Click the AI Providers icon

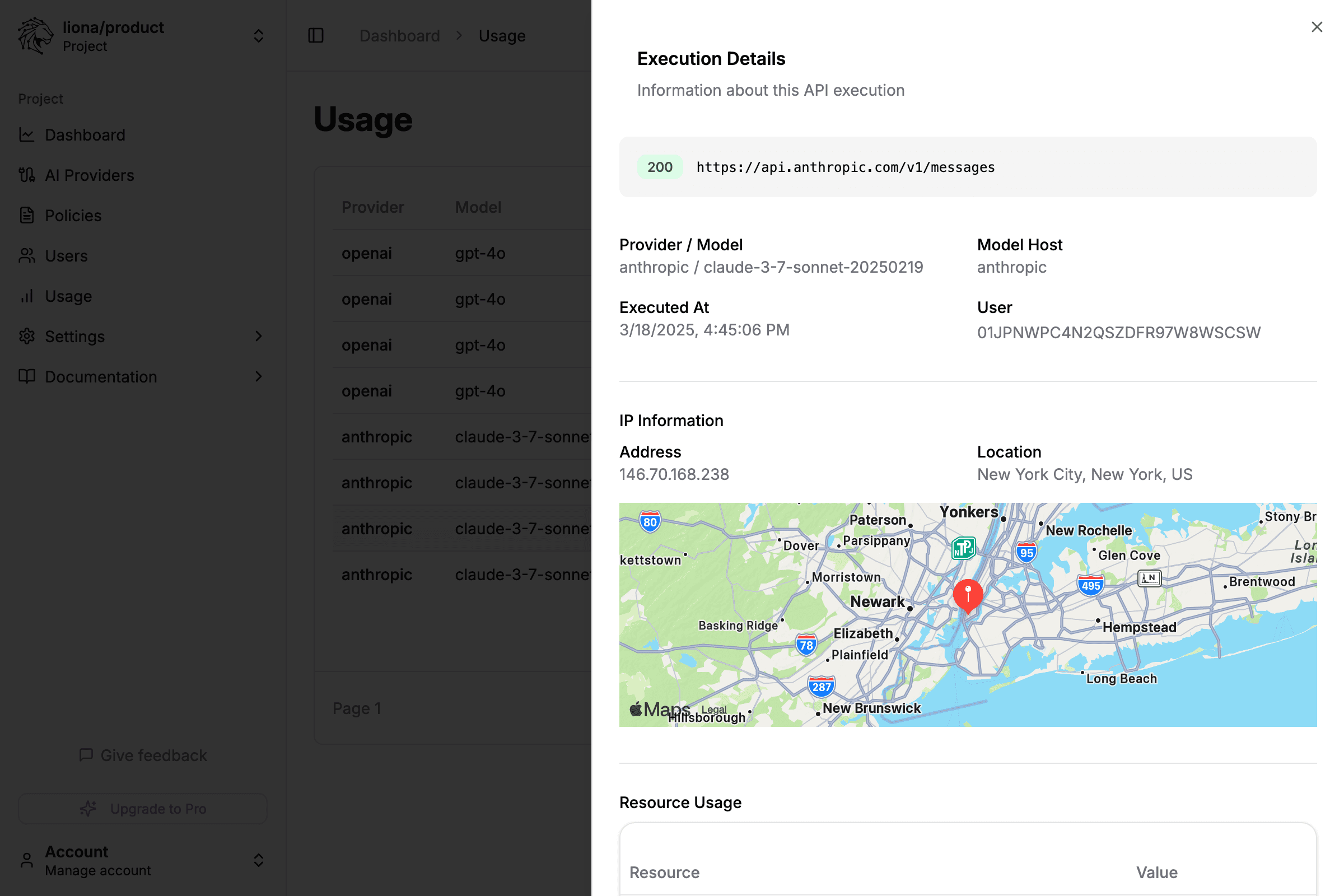(x=26, y=175)
